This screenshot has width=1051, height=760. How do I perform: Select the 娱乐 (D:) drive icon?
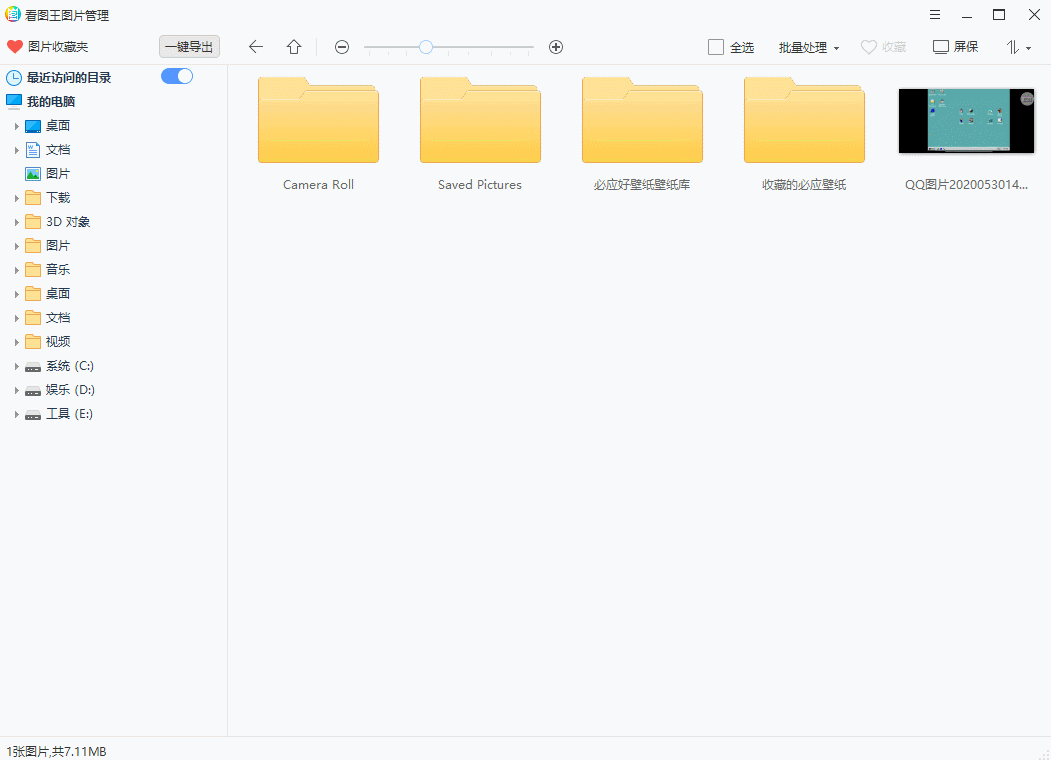pyautogui.click(x=33, y=391)
